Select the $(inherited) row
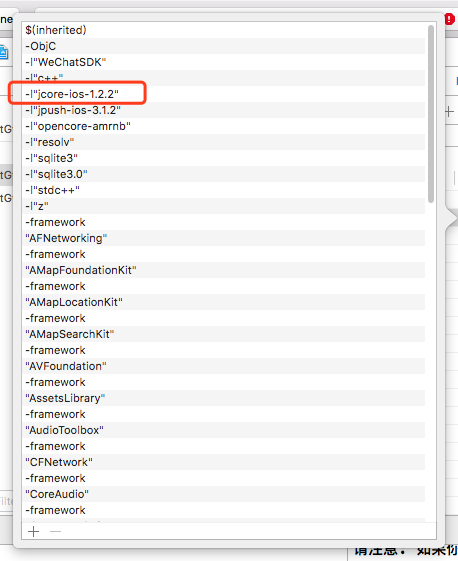 [x=224, y=30]
